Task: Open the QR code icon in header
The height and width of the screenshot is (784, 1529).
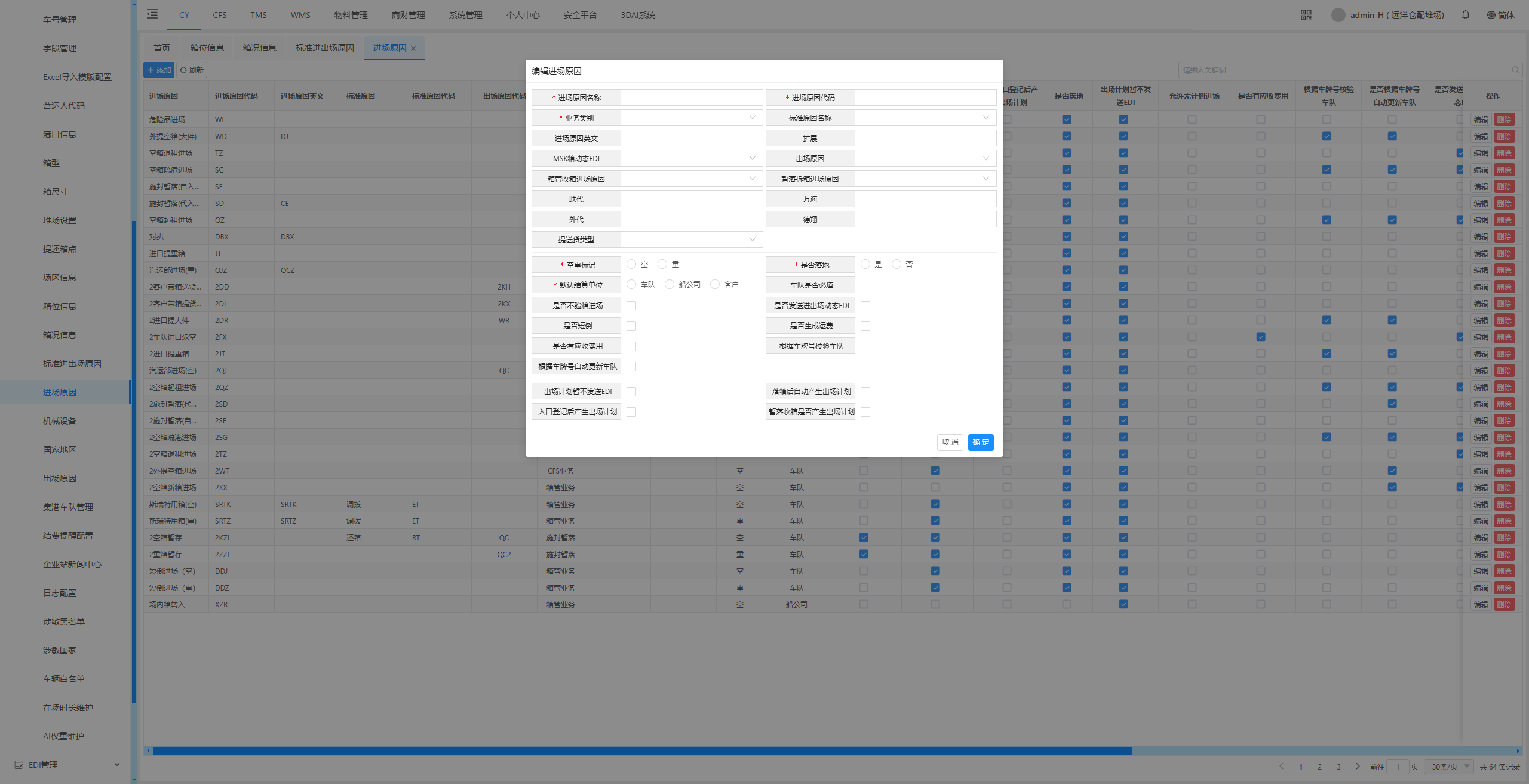Action: (1306, 15)
